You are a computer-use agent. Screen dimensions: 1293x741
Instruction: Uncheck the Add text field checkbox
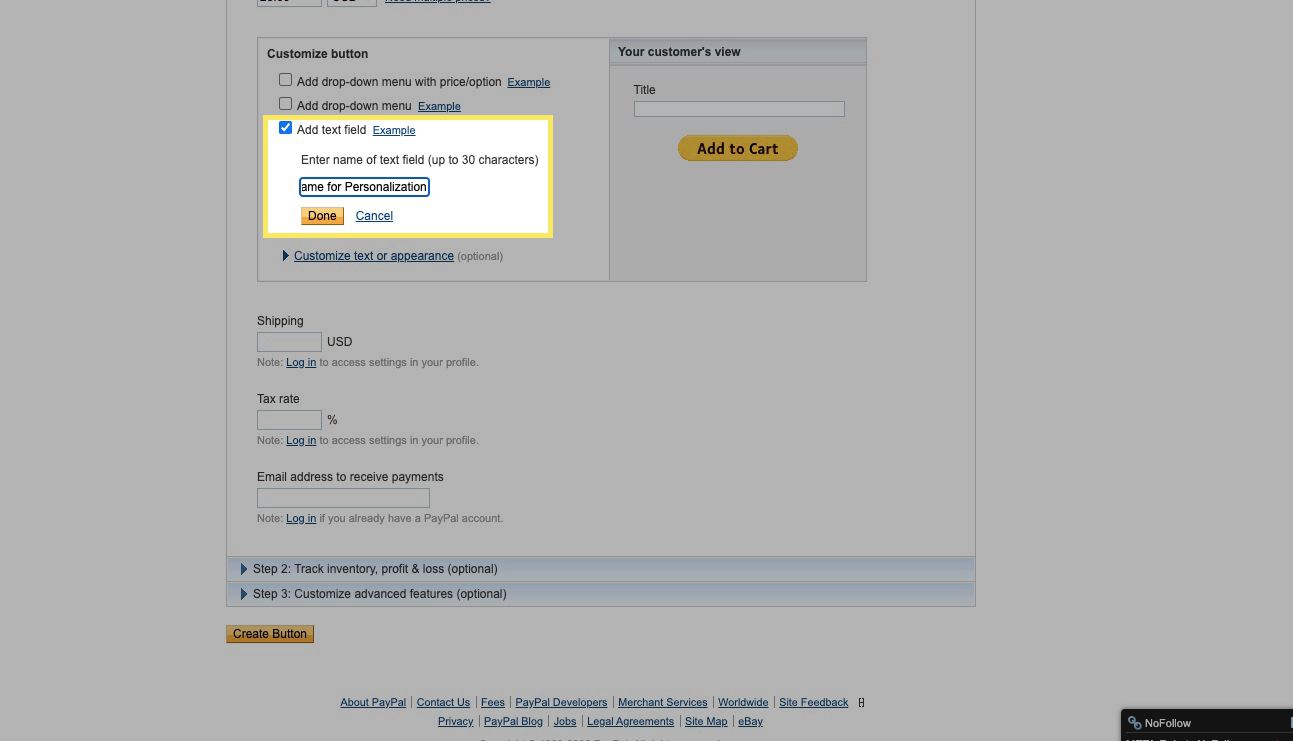point(285,128)
